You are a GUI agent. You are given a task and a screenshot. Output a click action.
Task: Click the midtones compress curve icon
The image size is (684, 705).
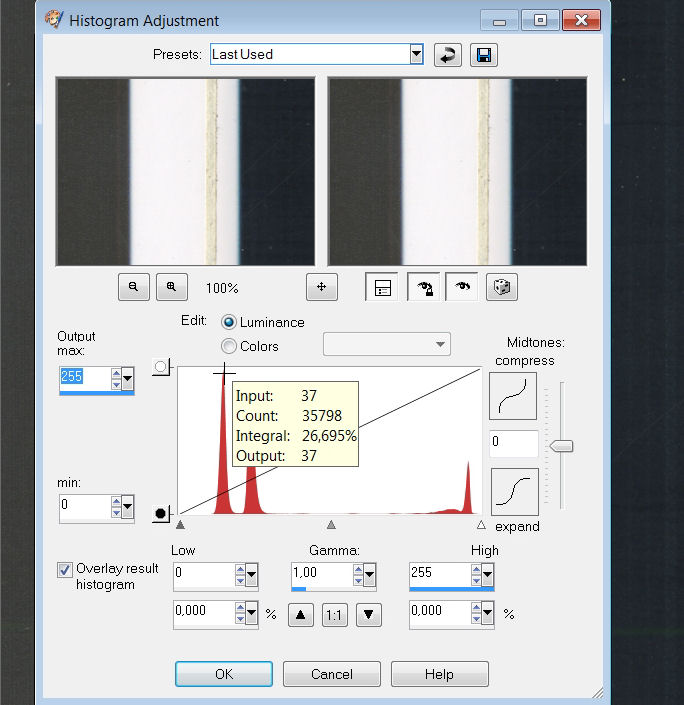[513, 396]
